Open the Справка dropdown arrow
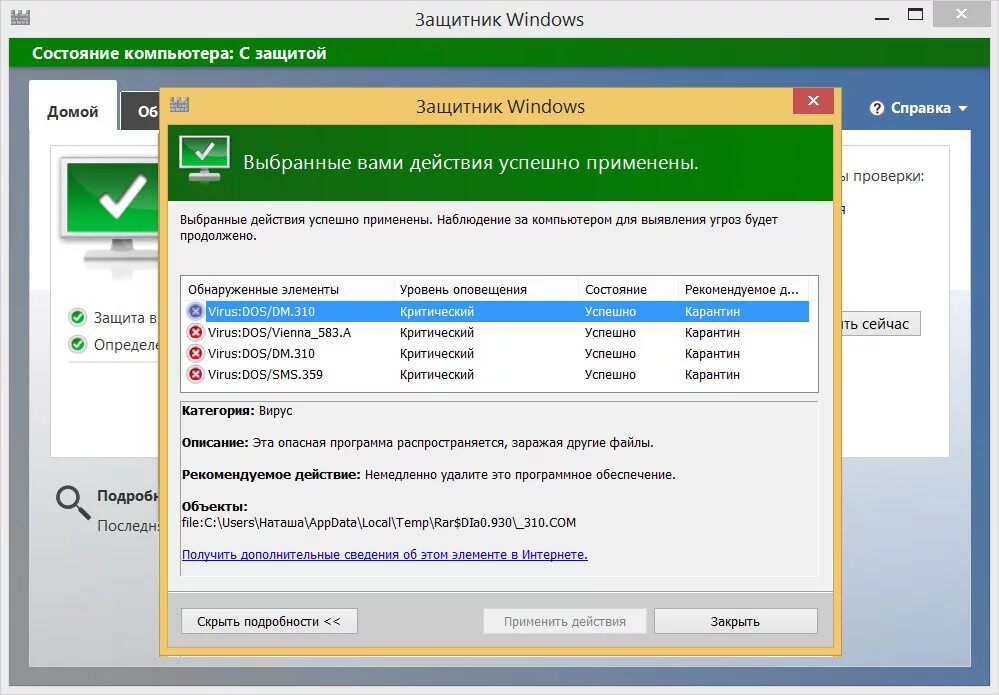Viewport: 999px width, 695px height. click(963, 109)
